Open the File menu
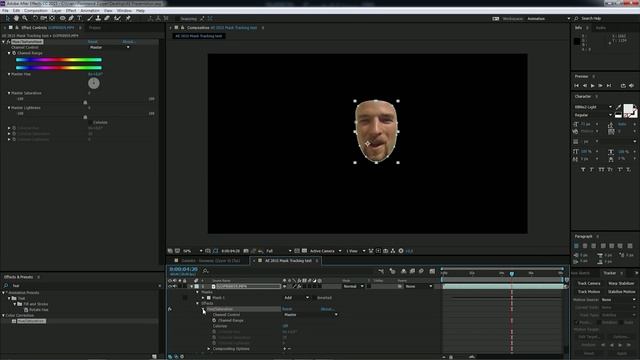The height and width of the screenshot is (360, 640). pyautogui.click(x=5, y=11)
